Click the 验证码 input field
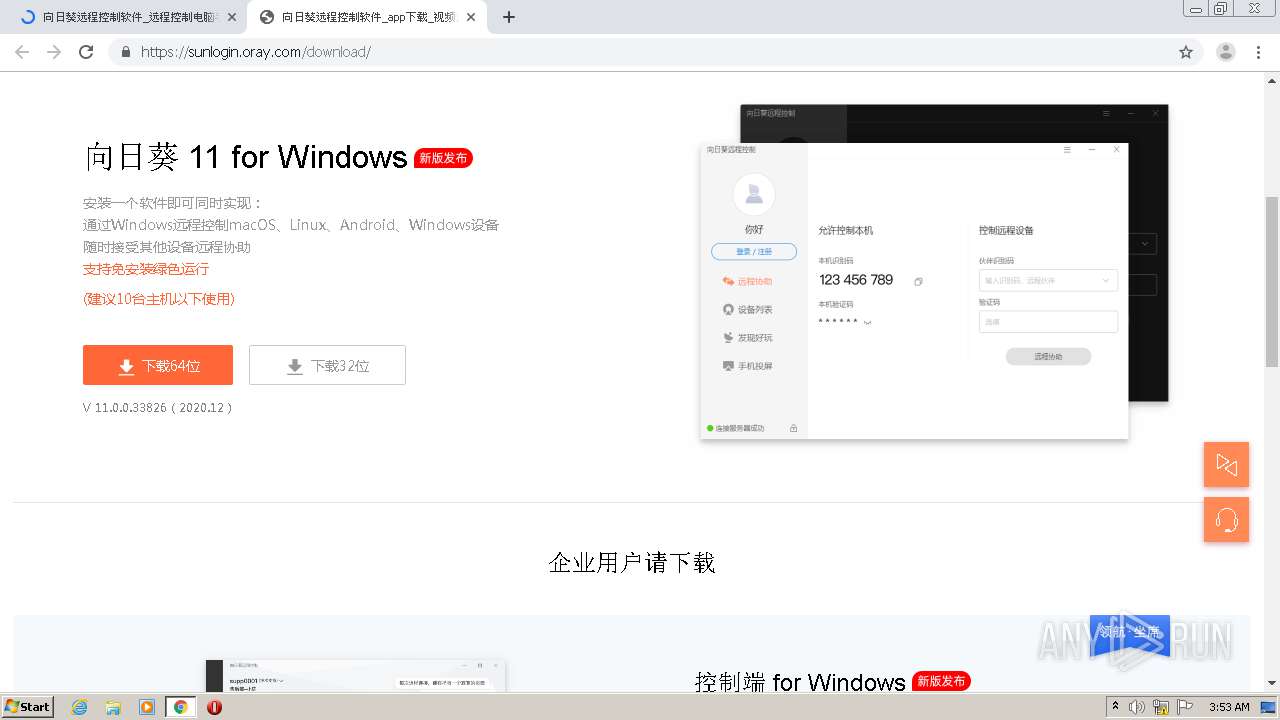Screen dimensions: 1280x720 tap(1048, 322)
